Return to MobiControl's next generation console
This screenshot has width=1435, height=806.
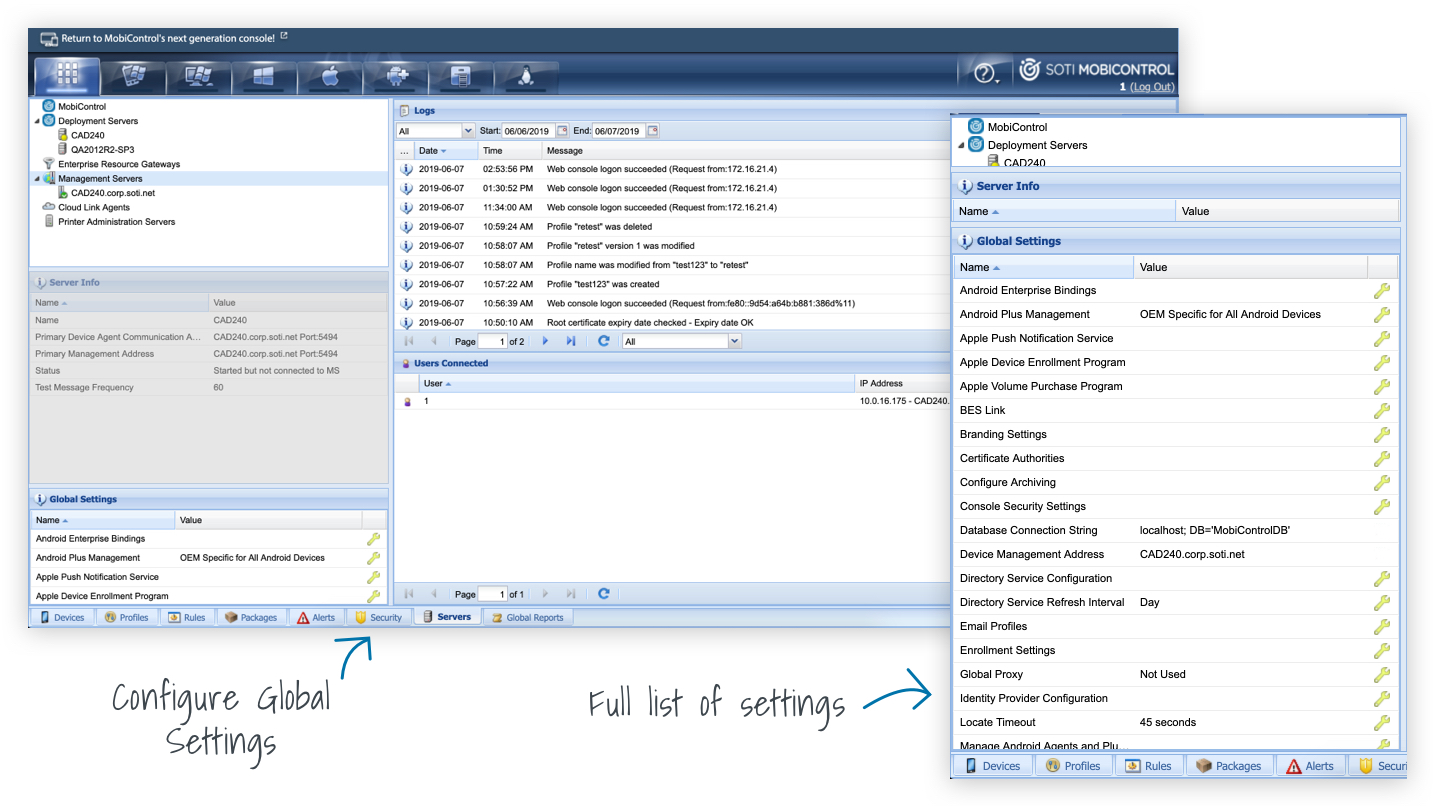tap(167, 38)
